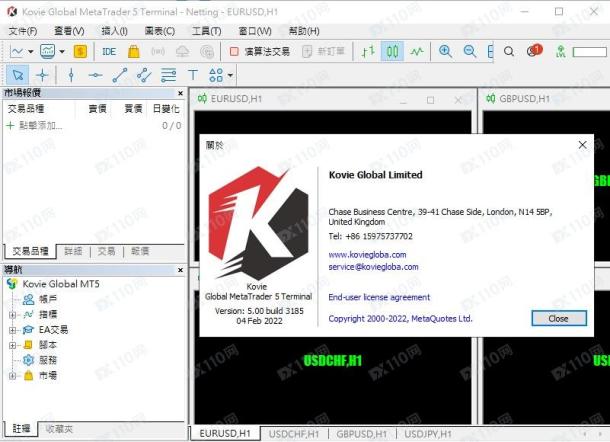Screen dimensions: 610x442
Task: Open the 幫助(H) menu
Action: click(x=304, y=31)
